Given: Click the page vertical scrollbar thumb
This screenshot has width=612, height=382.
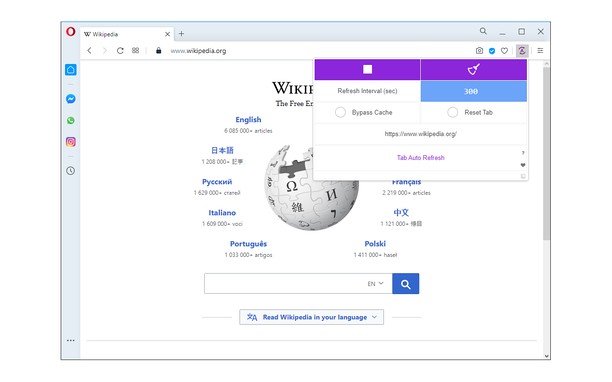Looking at the screenshot, I should (546, 153).
